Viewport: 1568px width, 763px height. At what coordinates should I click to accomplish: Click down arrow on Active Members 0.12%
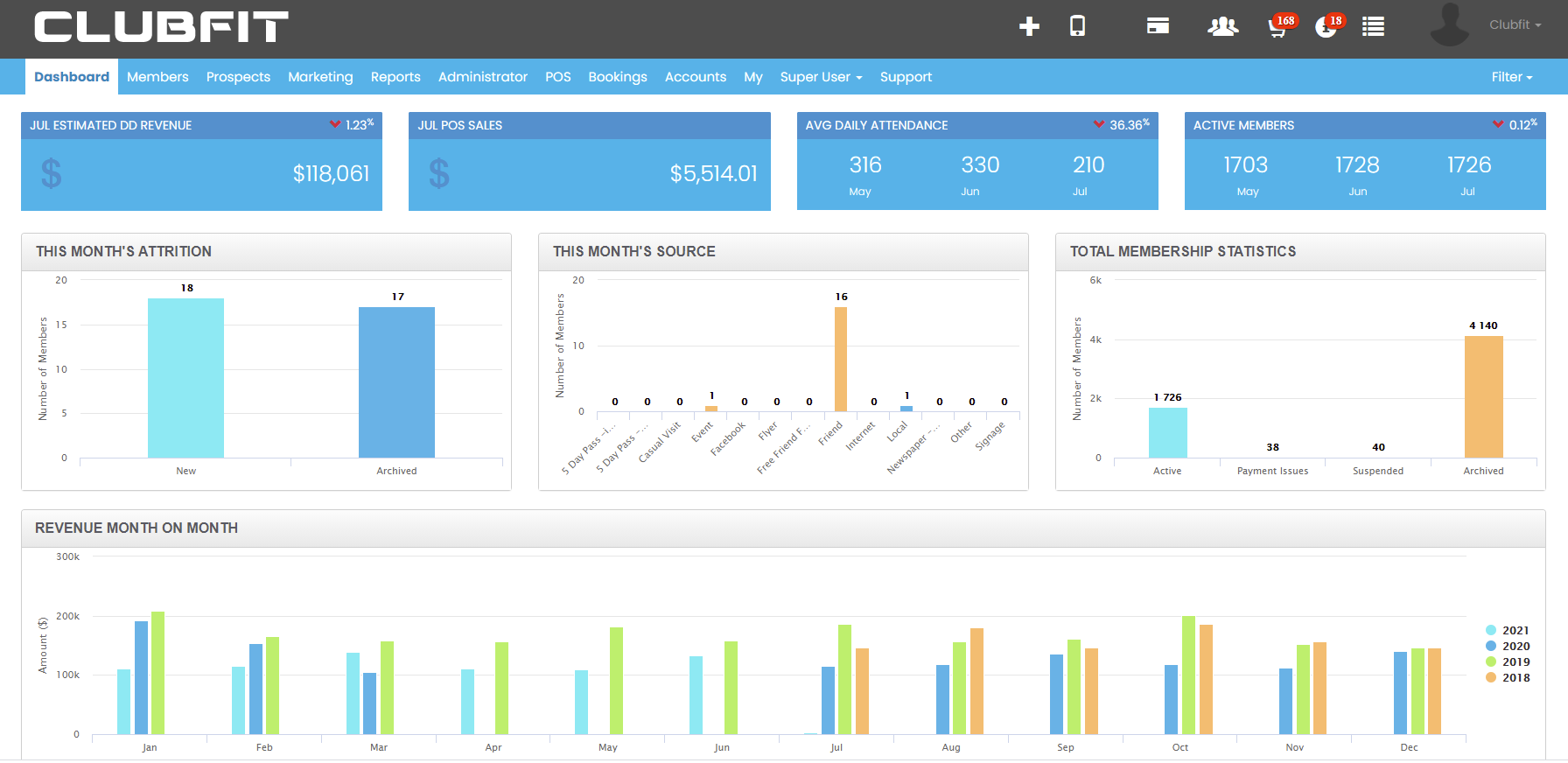(x=1498, y=124)
